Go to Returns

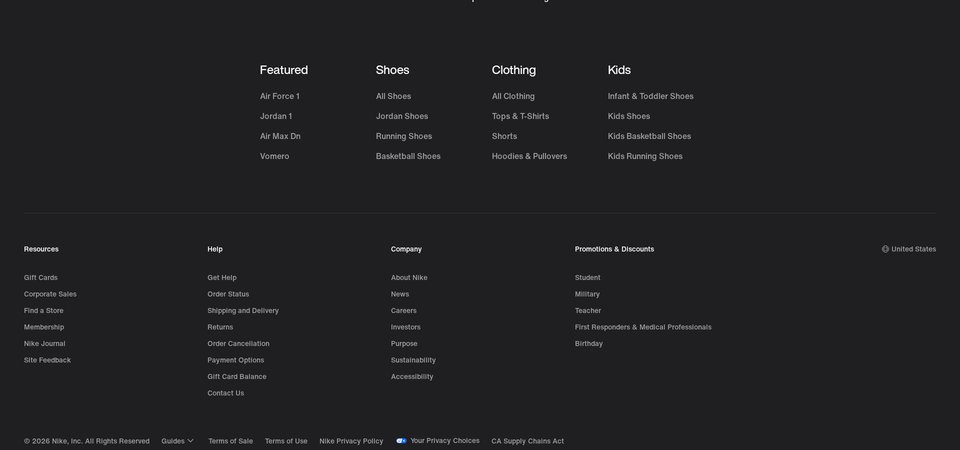(220, 328)
